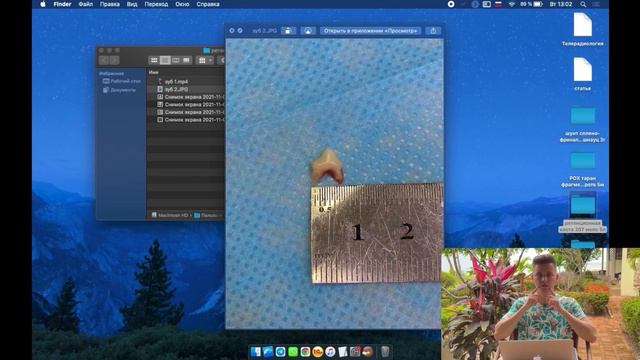
Task: Click Macintosh HD in Finder path bar
Action: [170, 215]
